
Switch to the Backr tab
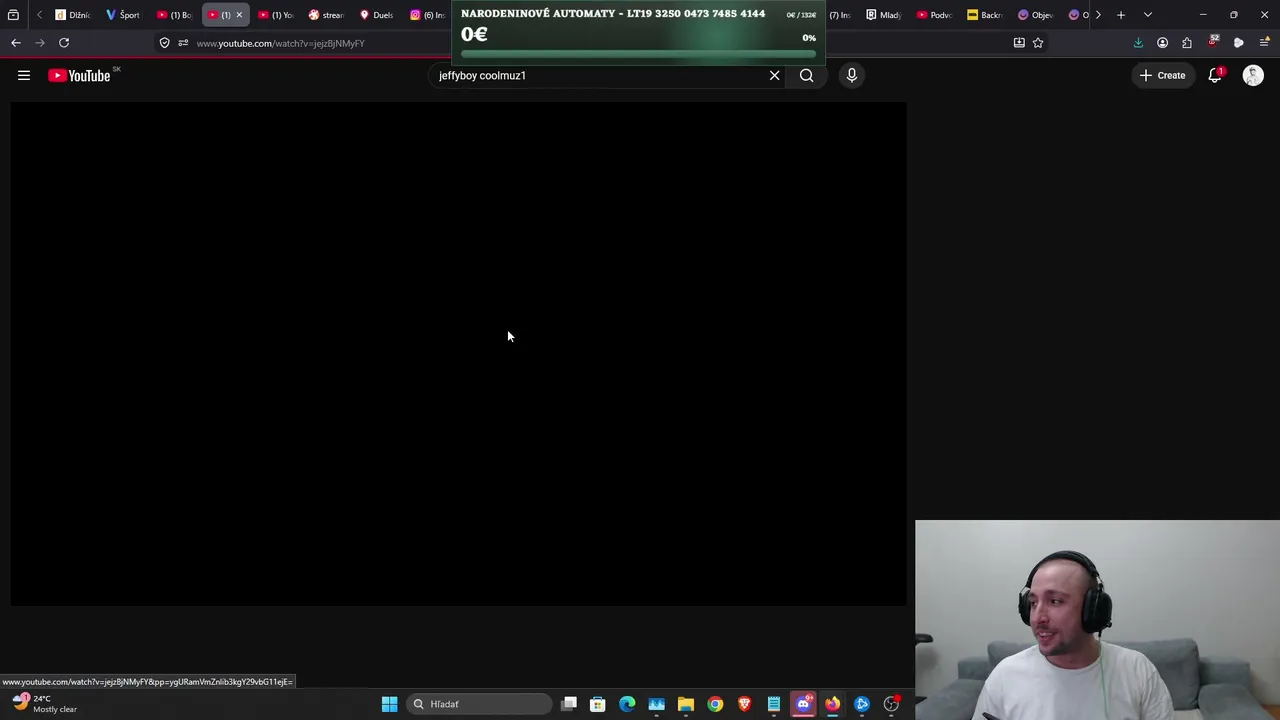click(985, 15)
